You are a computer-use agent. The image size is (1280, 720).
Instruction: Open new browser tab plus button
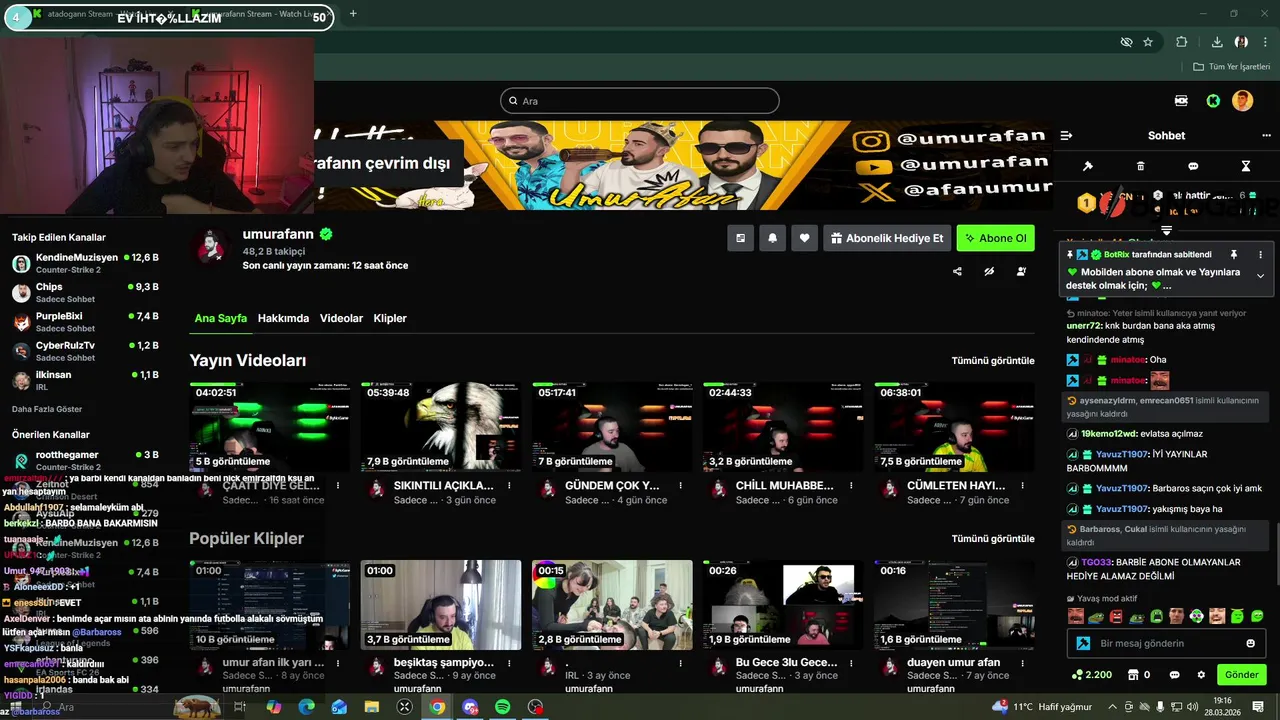(353, 14)
